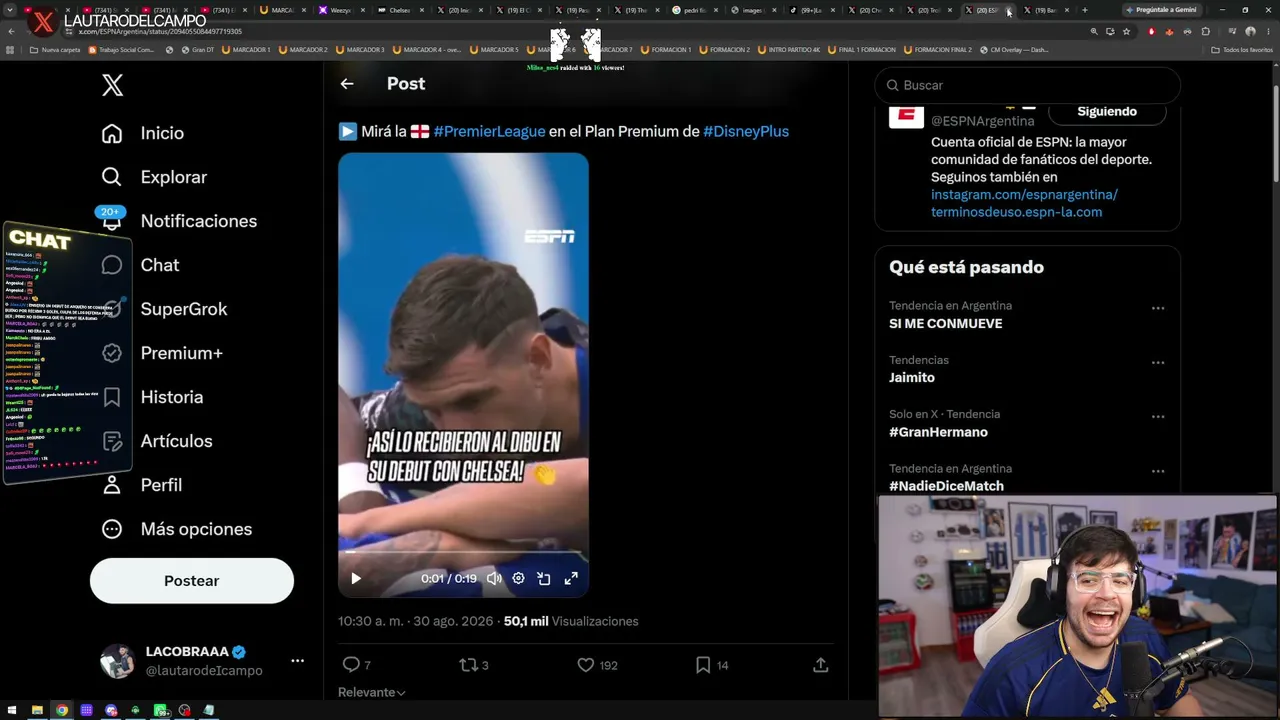Image resolution: width=1280 pixels, height=720 pixels.
Task: Open terminosdeuso.espn-la.com link
Action: point(1016,212)
